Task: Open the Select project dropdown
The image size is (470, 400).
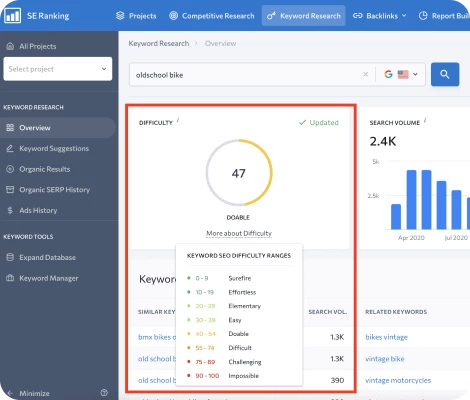Action: point(58,69)
